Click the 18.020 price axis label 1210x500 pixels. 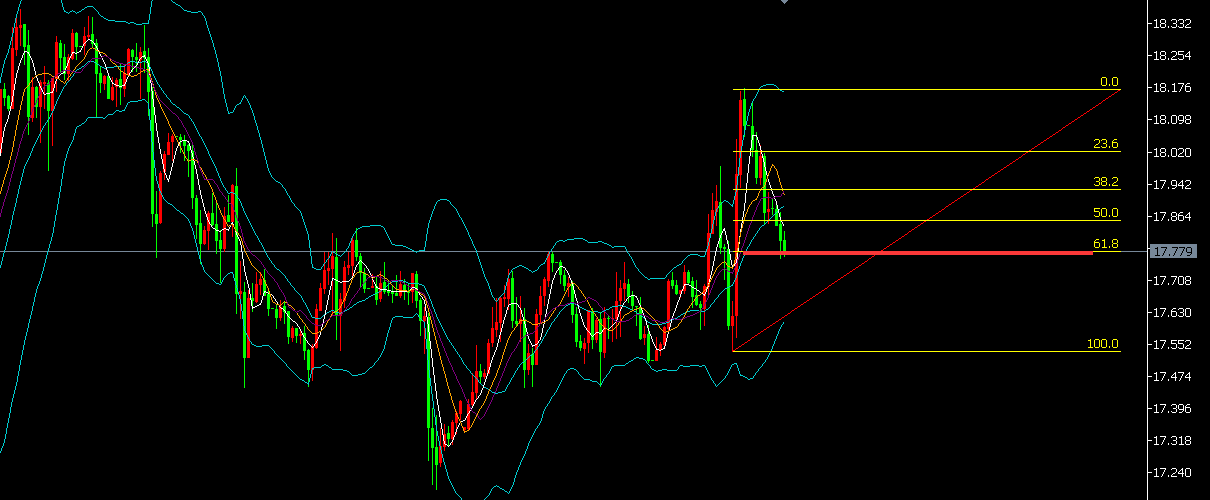click(1172, 152)
